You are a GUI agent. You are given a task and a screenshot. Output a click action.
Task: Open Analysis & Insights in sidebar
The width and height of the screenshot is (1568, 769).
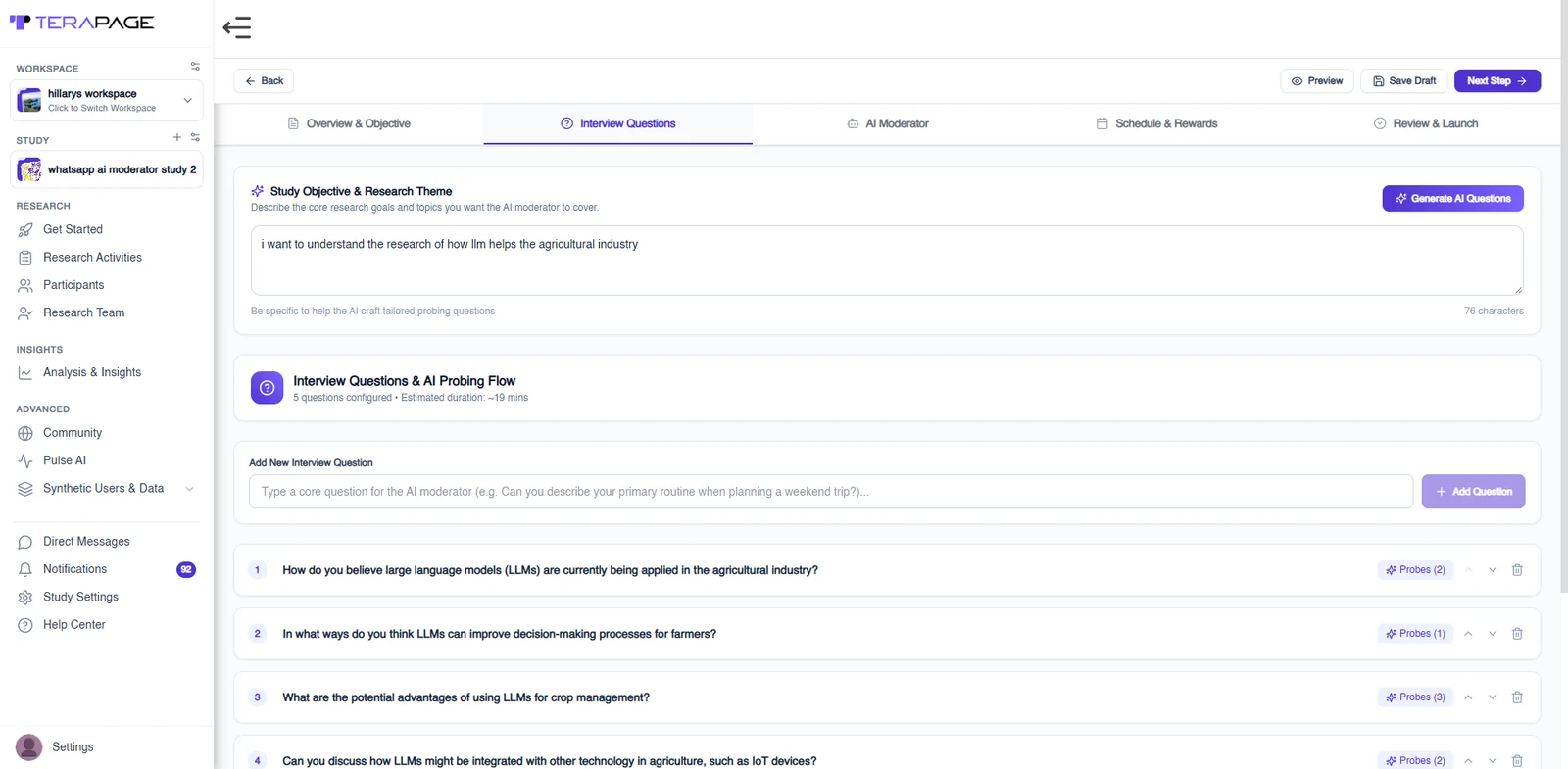point(92,372)
